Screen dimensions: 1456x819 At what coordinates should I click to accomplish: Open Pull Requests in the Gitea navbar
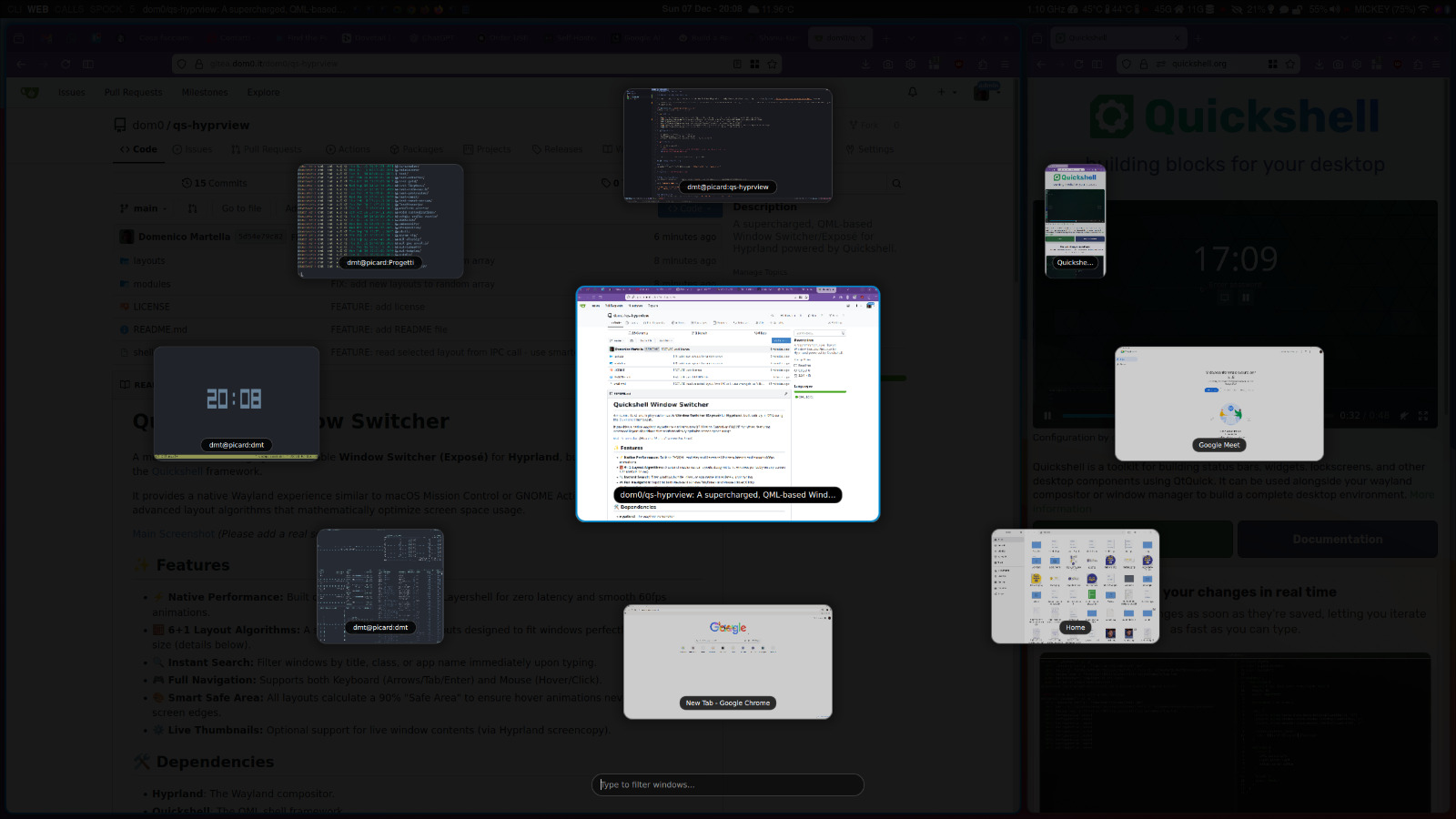[133, 92]
